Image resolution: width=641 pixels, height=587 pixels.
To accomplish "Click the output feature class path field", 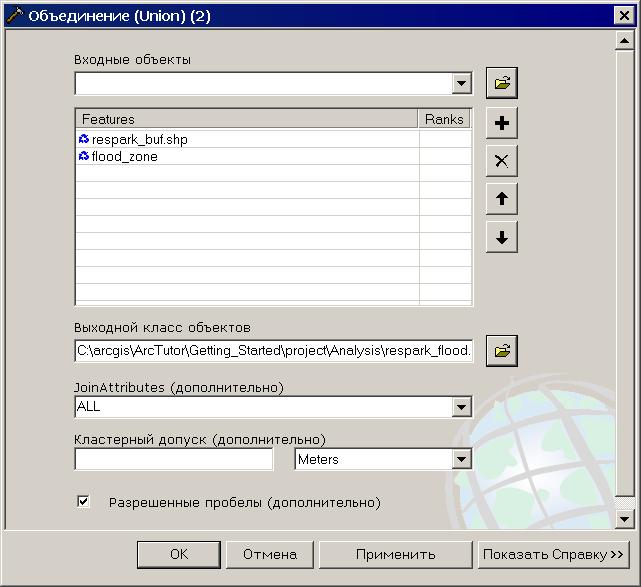I will 274,351.
